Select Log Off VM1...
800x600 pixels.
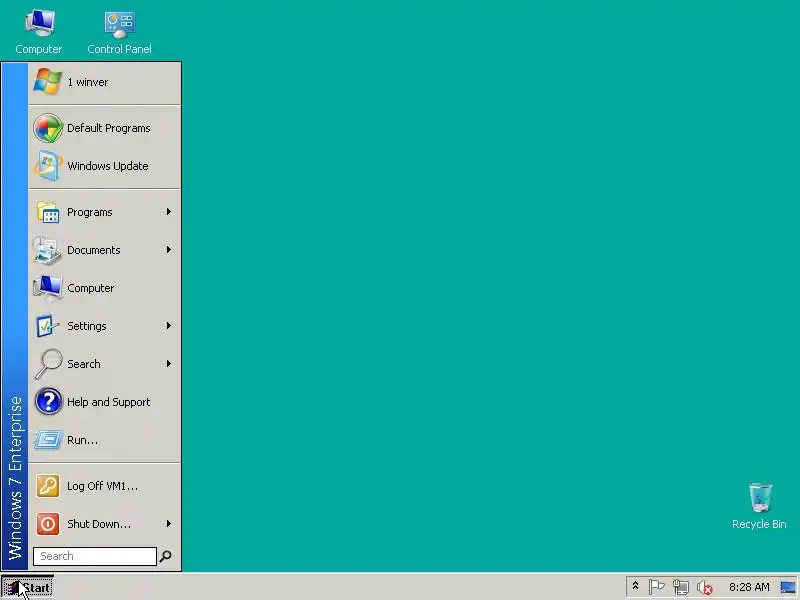(105, 486)
